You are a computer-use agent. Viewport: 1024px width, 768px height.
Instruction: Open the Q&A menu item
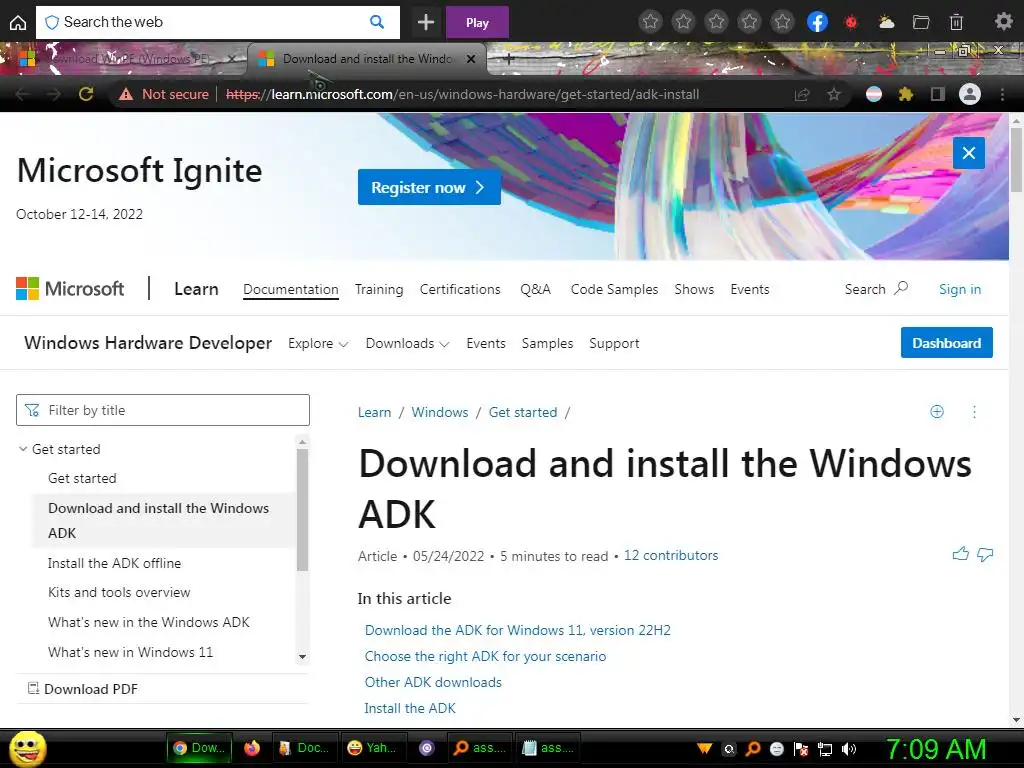point(536,289)
